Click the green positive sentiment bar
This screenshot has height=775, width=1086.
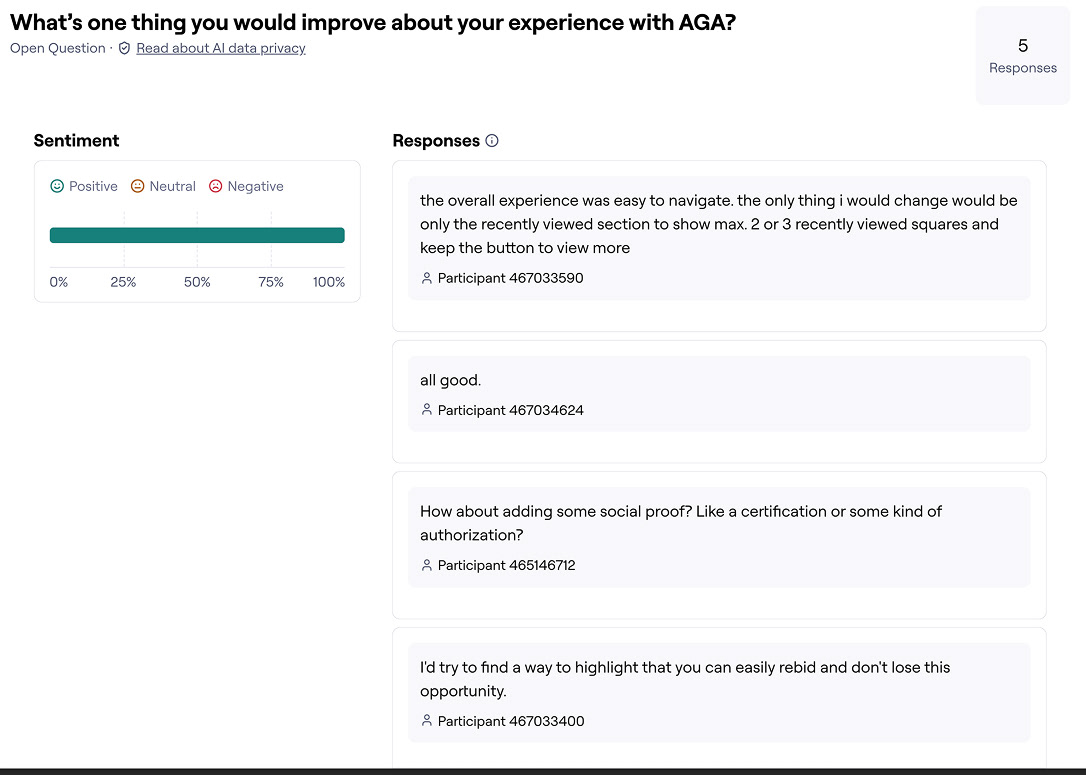197,235
